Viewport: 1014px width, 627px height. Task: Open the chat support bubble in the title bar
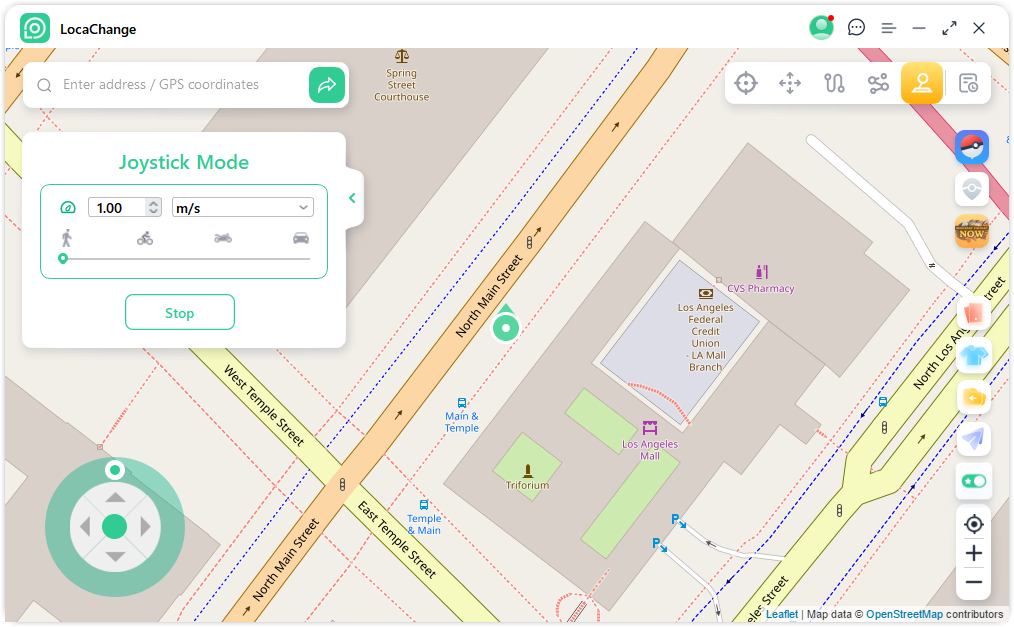(x=856, y=28)
